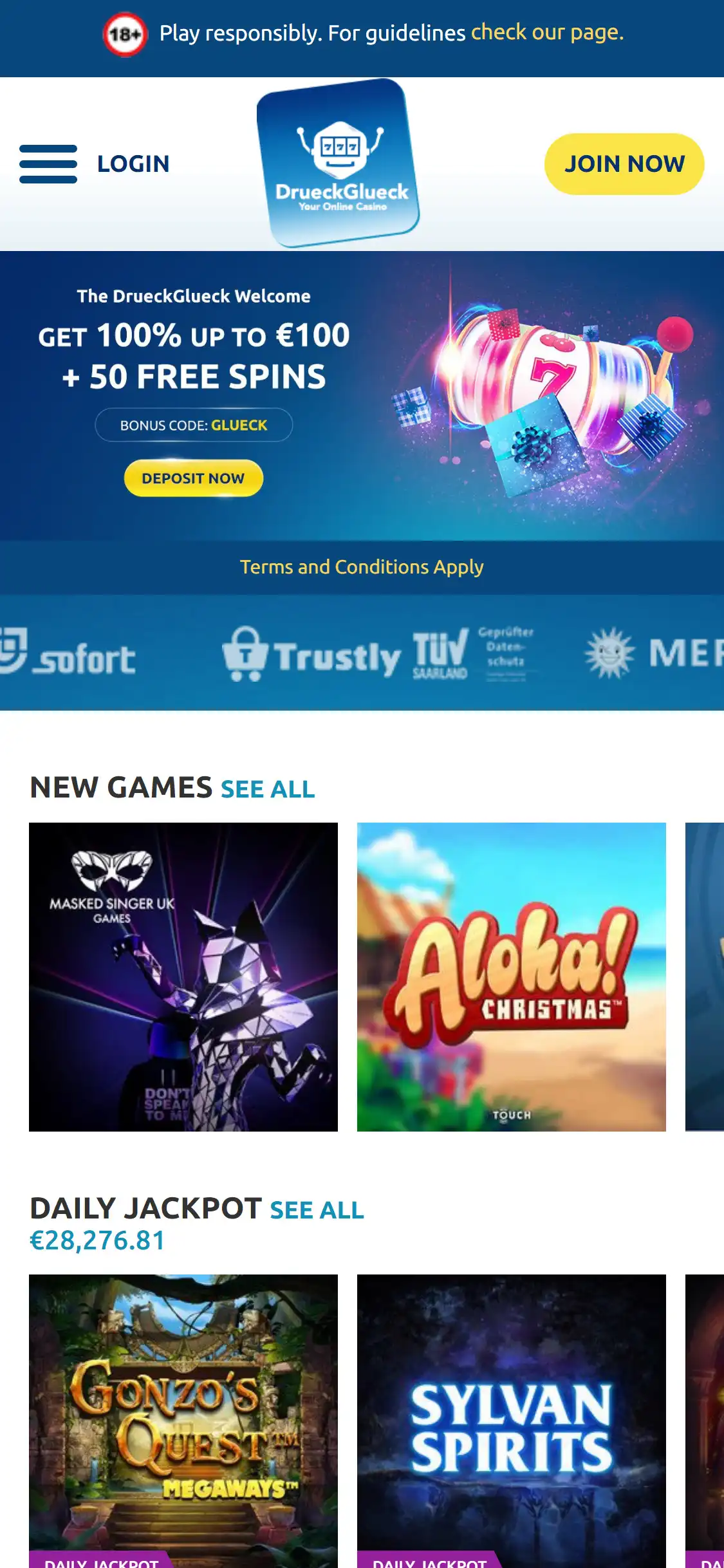
Task: Open the 'check our page' guidelines link
Action: tap(548, 32)
